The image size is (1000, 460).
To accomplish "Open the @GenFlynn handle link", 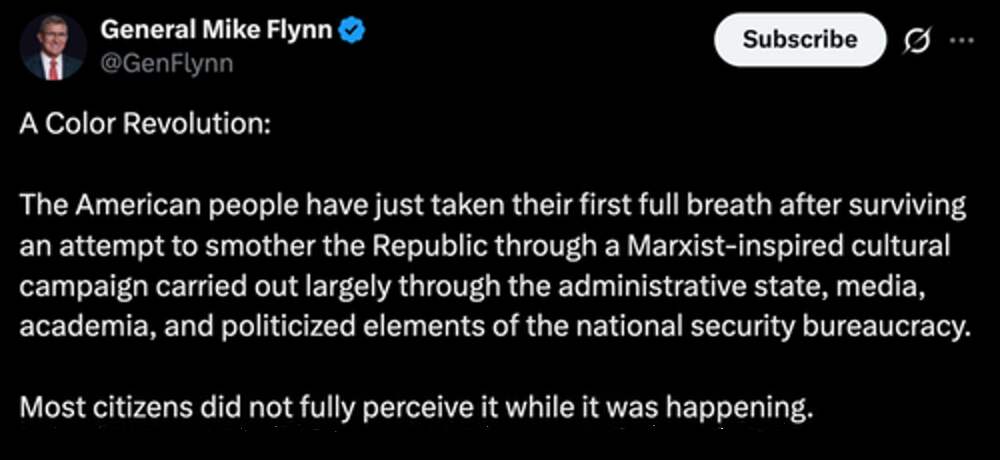I will click(x=166, y=63).
